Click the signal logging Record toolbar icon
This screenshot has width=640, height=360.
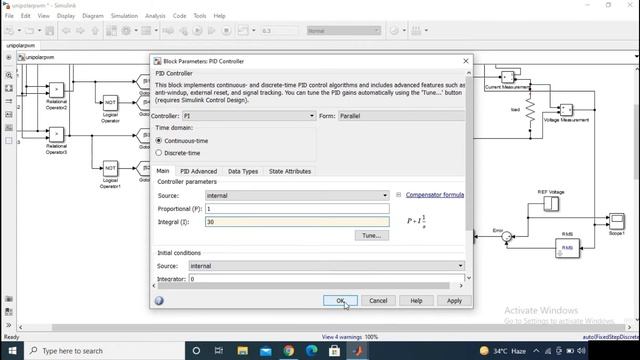[243, 31]
